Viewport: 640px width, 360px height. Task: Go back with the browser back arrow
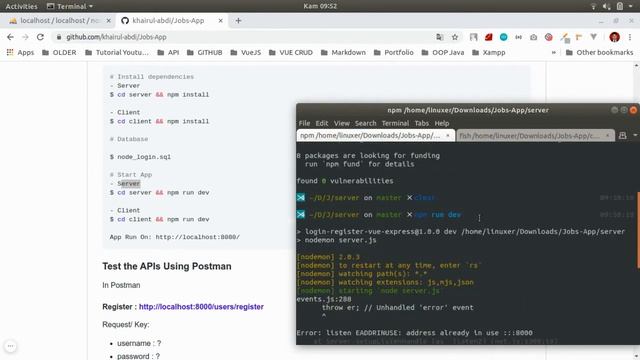10,37
